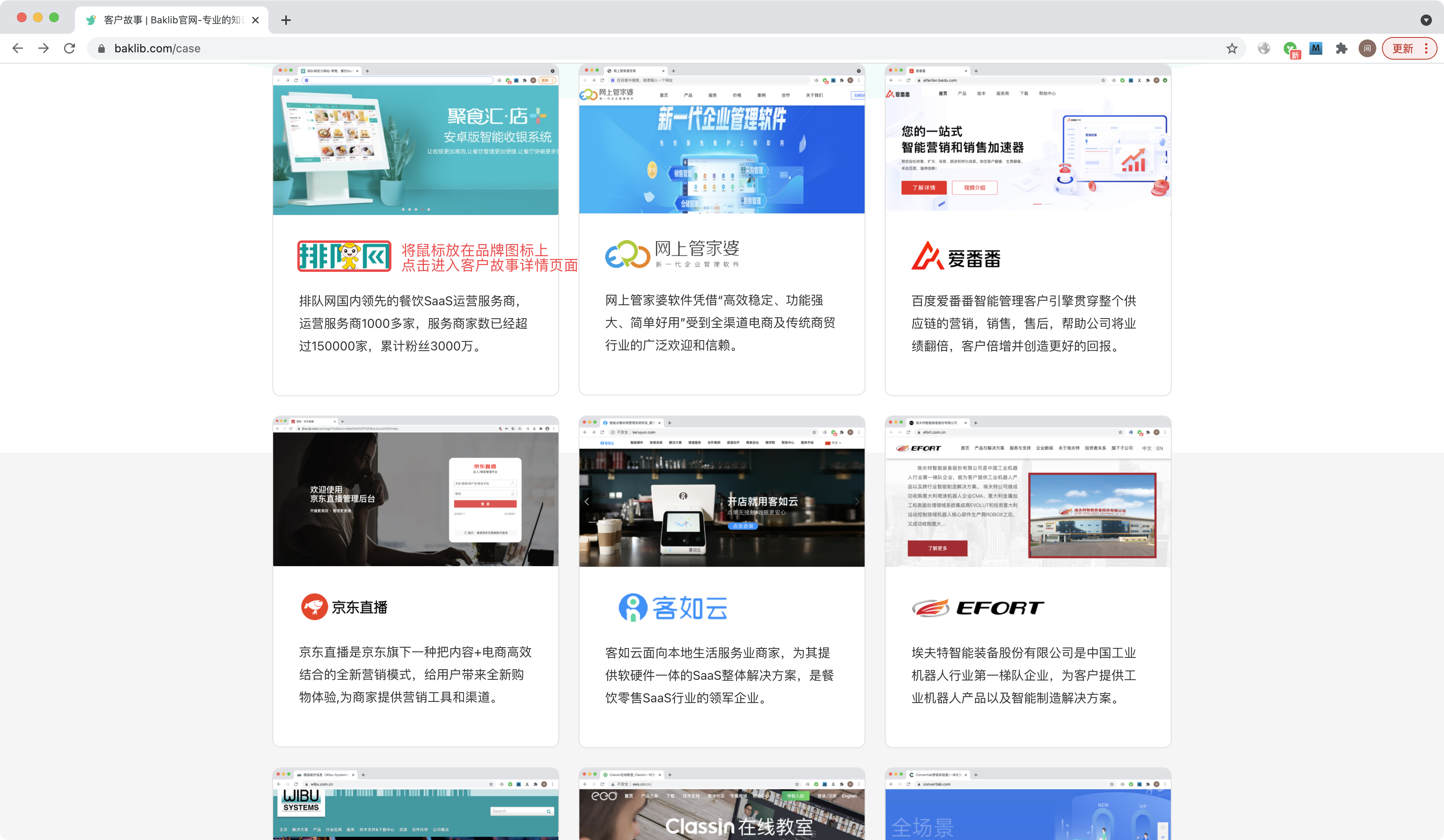Open the gray globe extension icon

coord(1263,49)
